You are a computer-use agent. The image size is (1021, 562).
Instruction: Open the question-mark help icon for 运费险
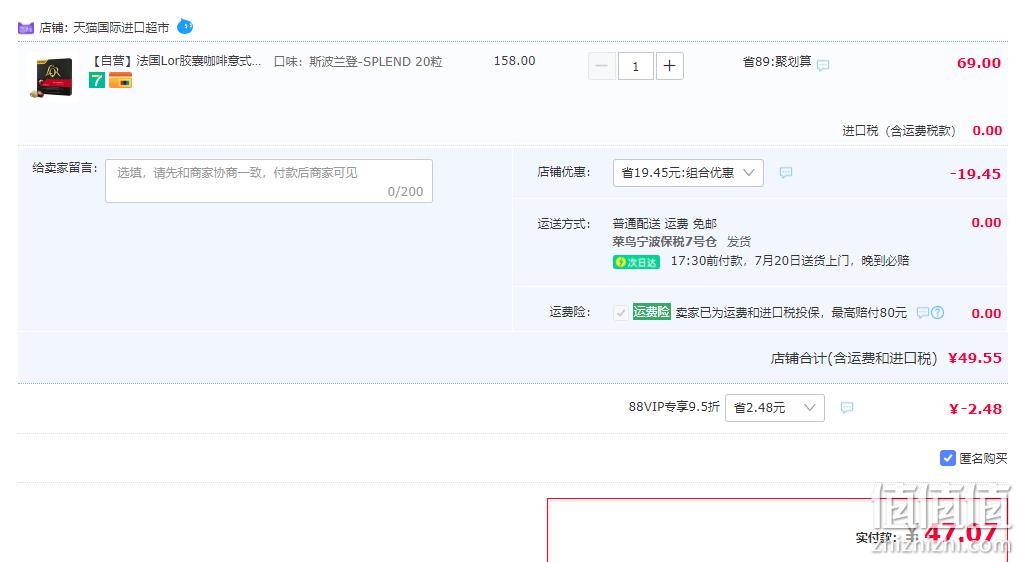[x=938, y=313]
